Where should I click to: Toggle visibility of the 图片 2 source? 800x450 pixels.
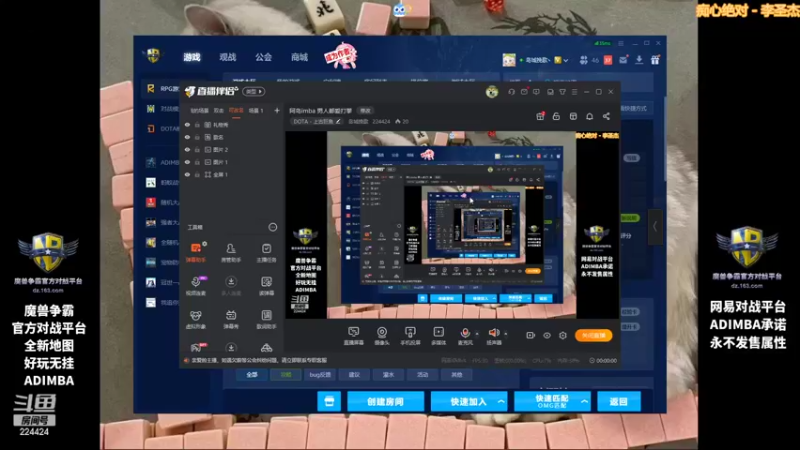coord(187,149)
